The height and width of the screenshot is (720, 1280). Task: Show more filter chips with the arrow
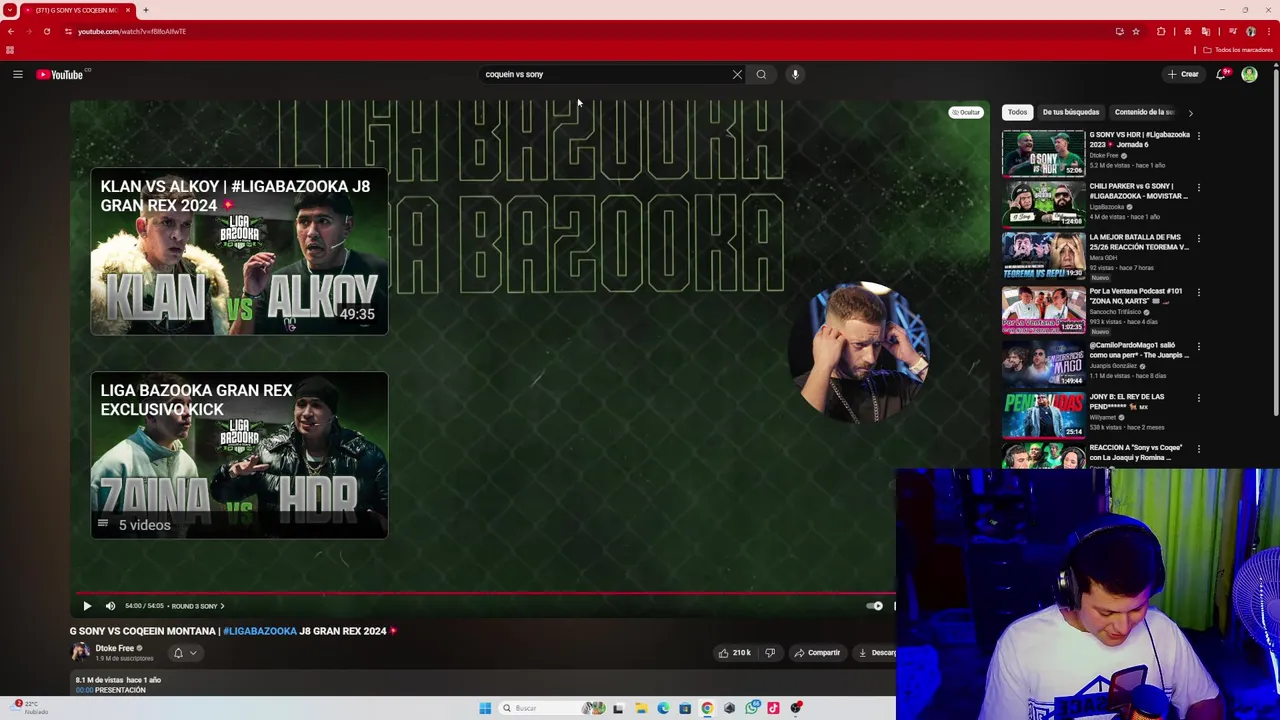pyautogui.click(x=1190, y=112)
